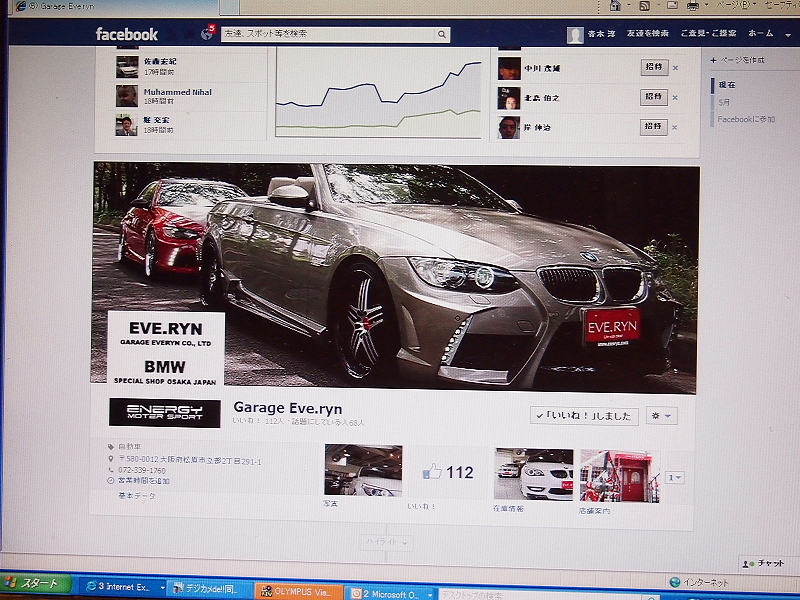Image resolution: width=800 pixels, height=600 pixels.
Task: Click into the Facebook search field
Action: (x=326, y=34)
